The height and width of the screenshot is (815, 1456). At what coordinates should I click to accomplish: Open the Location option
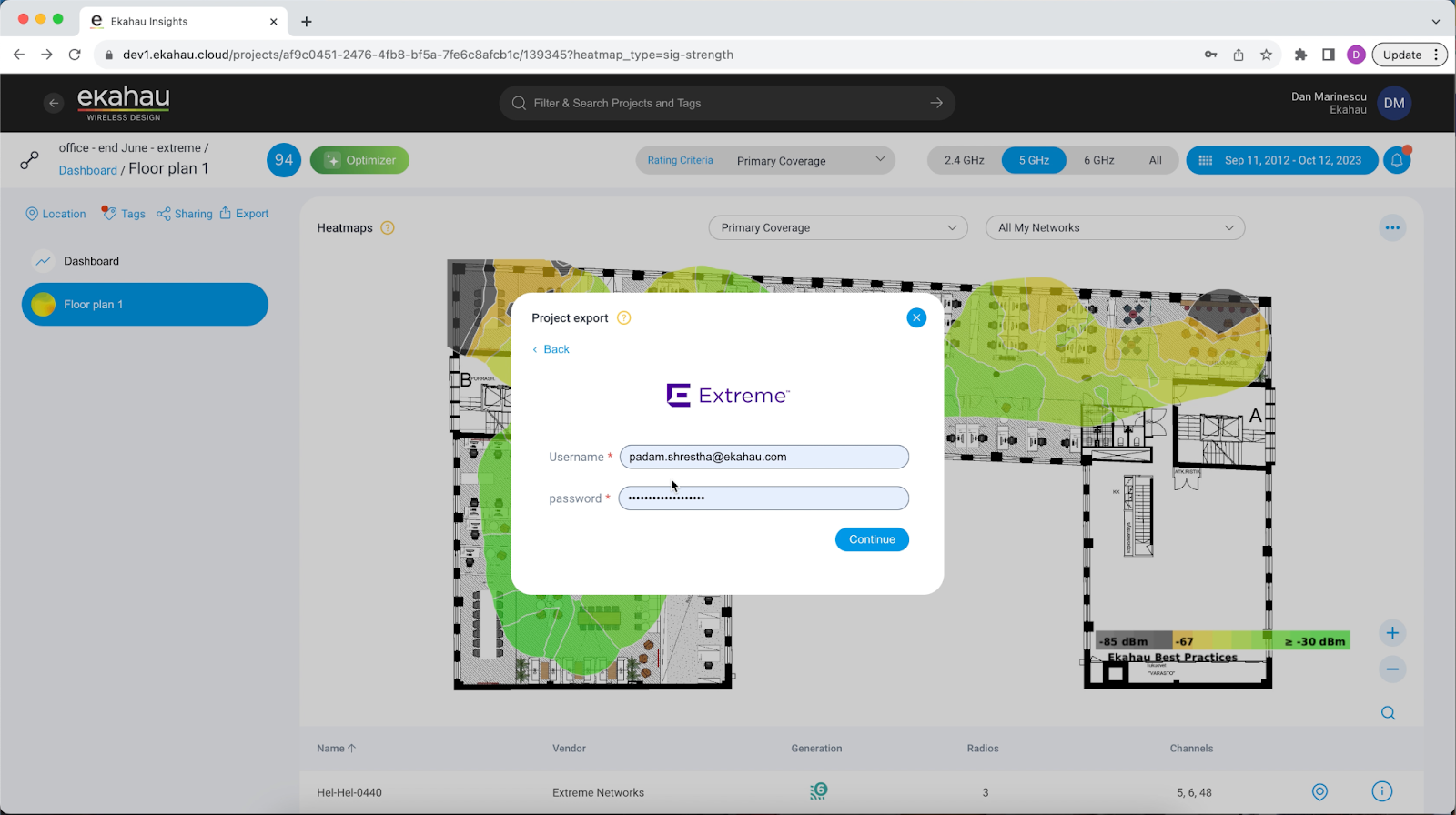click(x=56, y=214)
